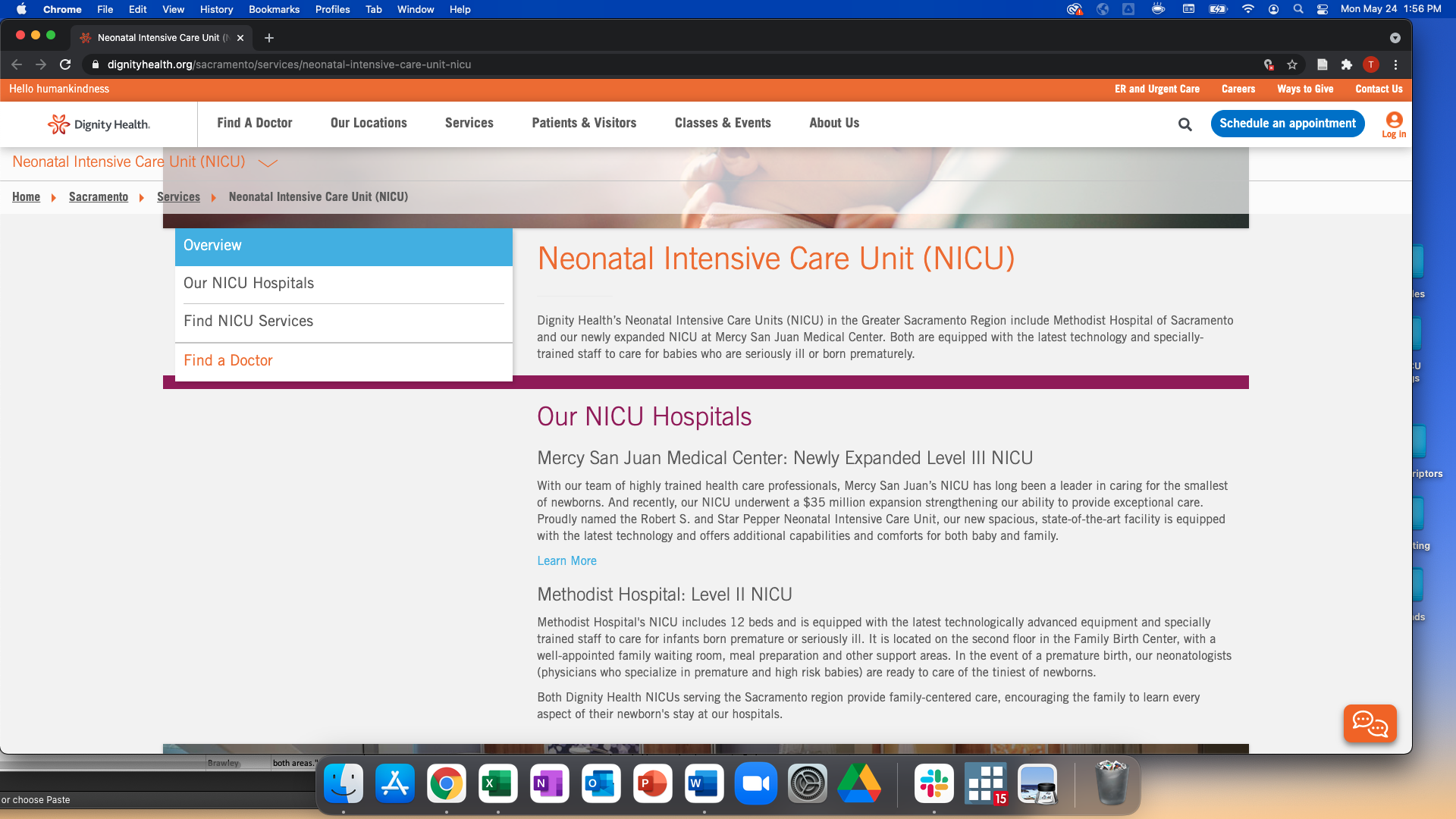The width and height of the screenshot is (1456, 819).
Task: Bookmark this page with the star icon
Action: pyautogui.click(x=1292, y=64)
